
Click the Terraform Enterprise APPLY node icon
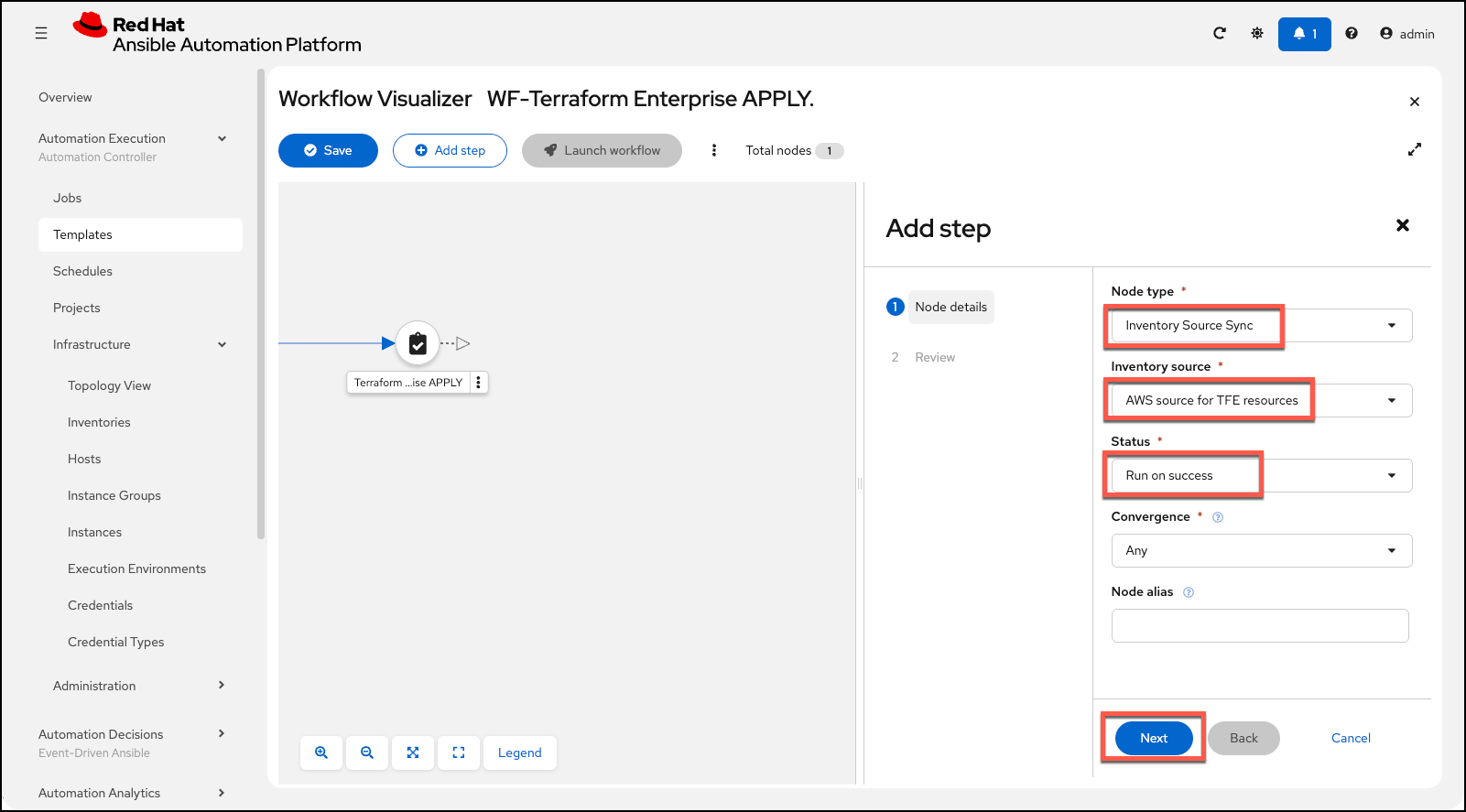418,343
